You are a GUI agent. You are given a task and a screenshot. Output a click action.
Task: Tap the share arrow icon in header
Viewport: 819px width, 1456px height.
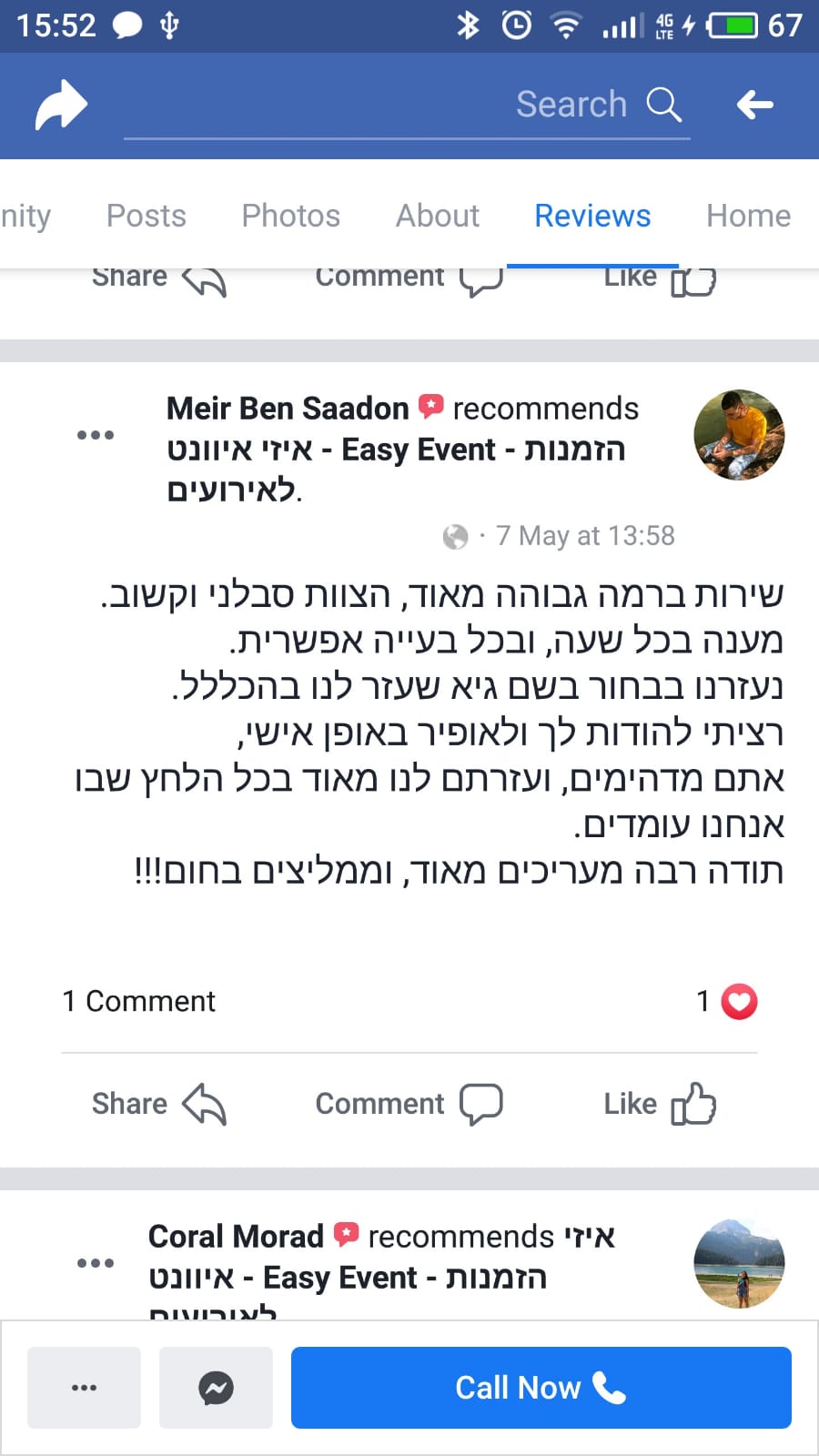coord(61,105)
